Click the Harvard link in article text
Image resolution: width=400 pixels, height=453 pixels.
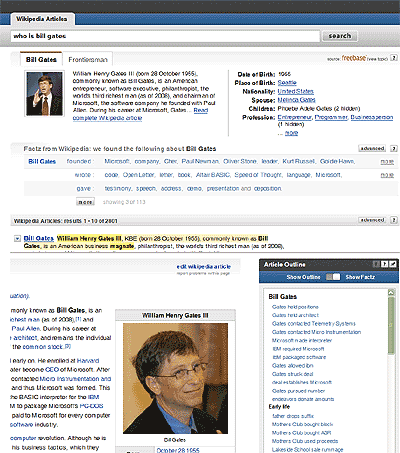point(88,361)
